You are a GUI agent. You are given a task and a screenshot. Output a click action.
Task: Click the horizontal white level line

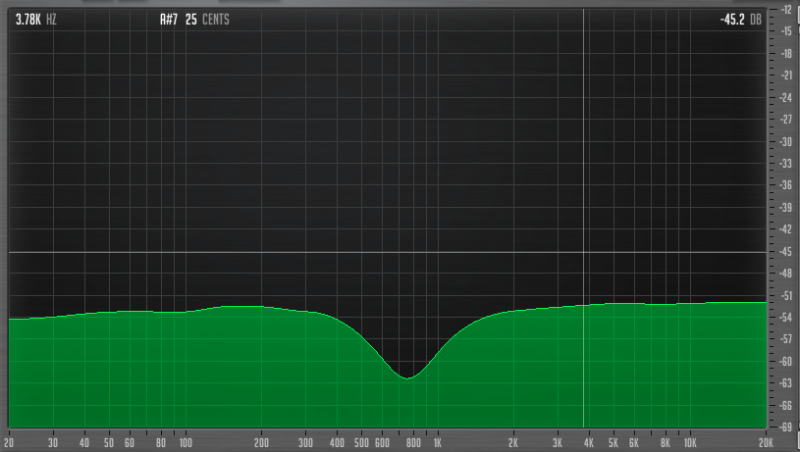[x=300, y=253]
